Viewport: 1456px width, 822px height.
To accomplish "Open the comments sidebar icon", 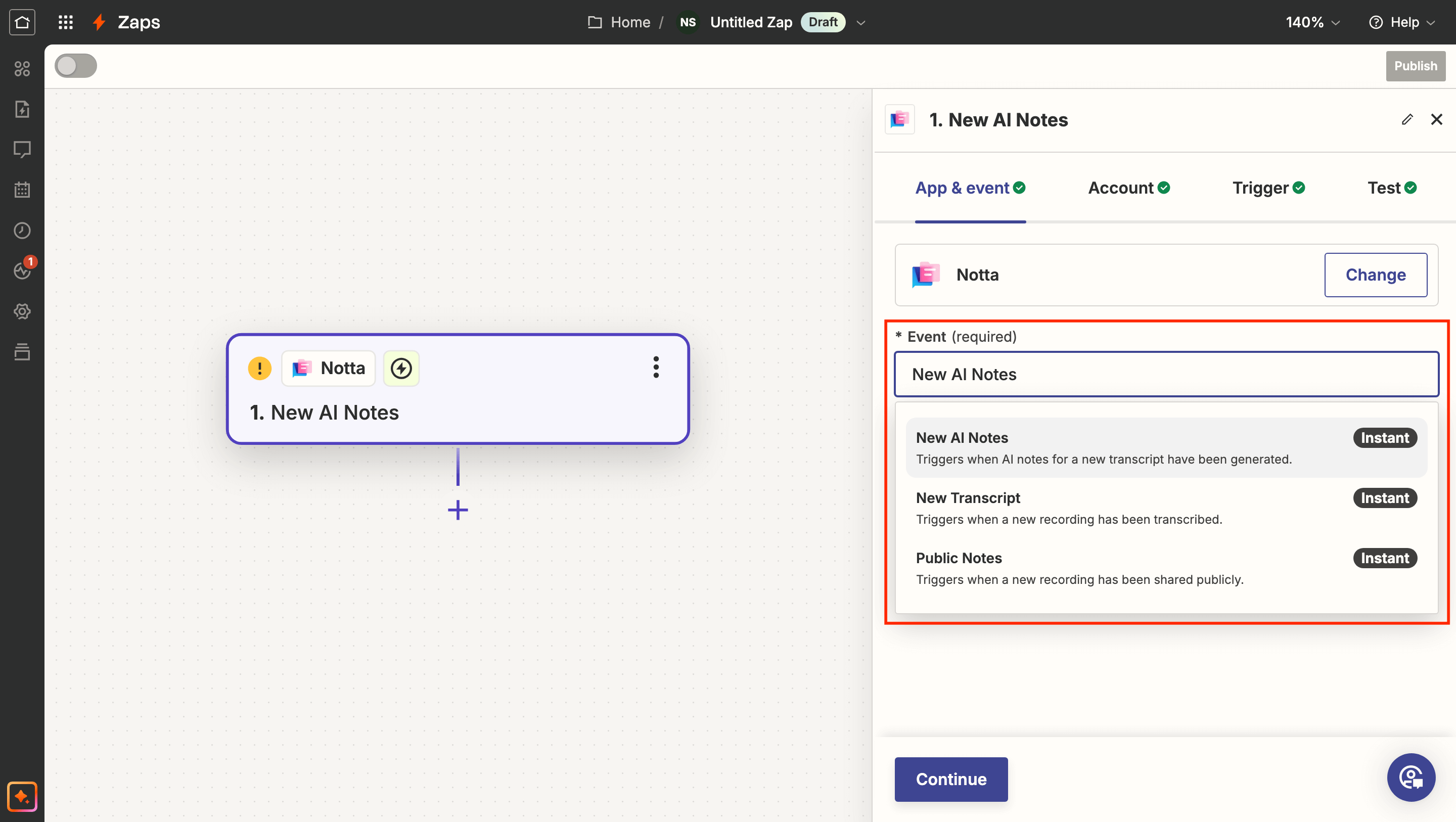I will [x=22, y=150].
